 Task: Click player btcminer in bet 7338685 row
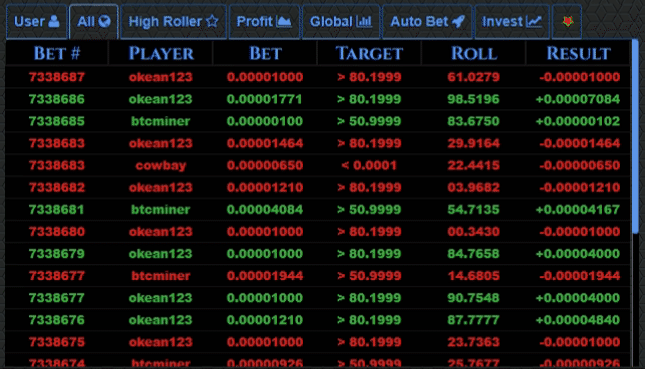pos(161,121)
